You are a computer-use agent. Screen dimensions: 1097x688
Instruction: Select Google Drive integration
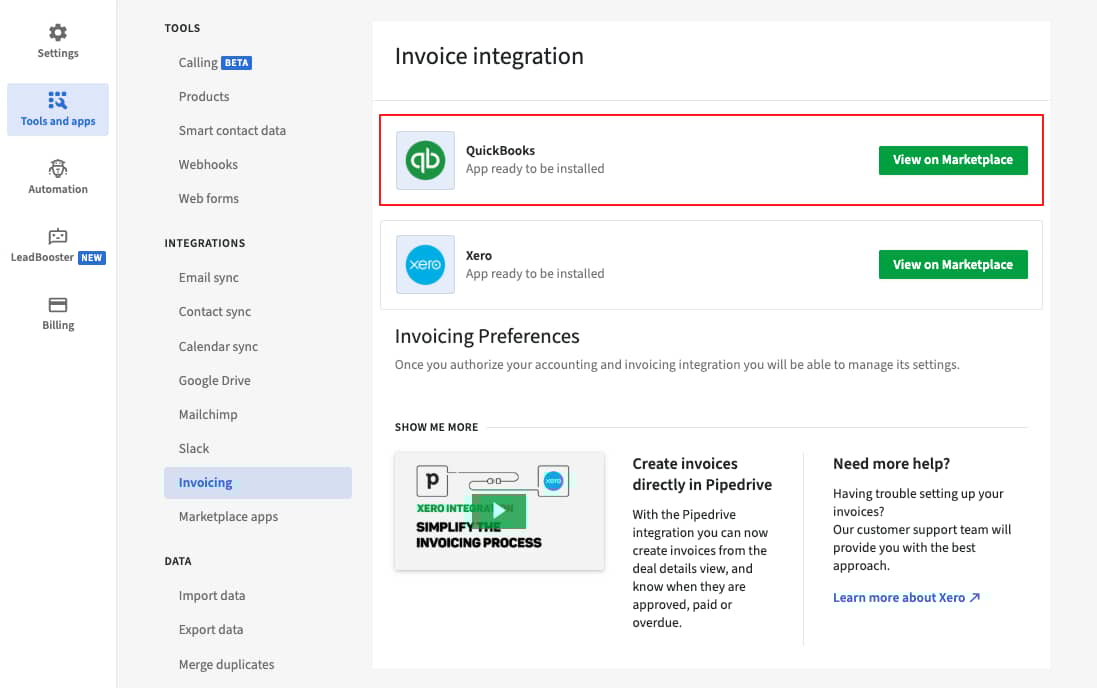click(x=214, y=380)
